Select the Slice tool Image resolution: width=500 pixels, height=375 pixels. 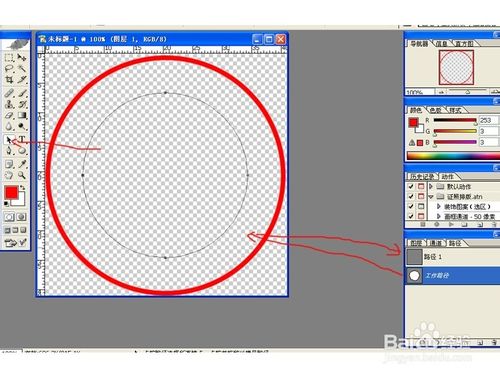click(22, 80)
